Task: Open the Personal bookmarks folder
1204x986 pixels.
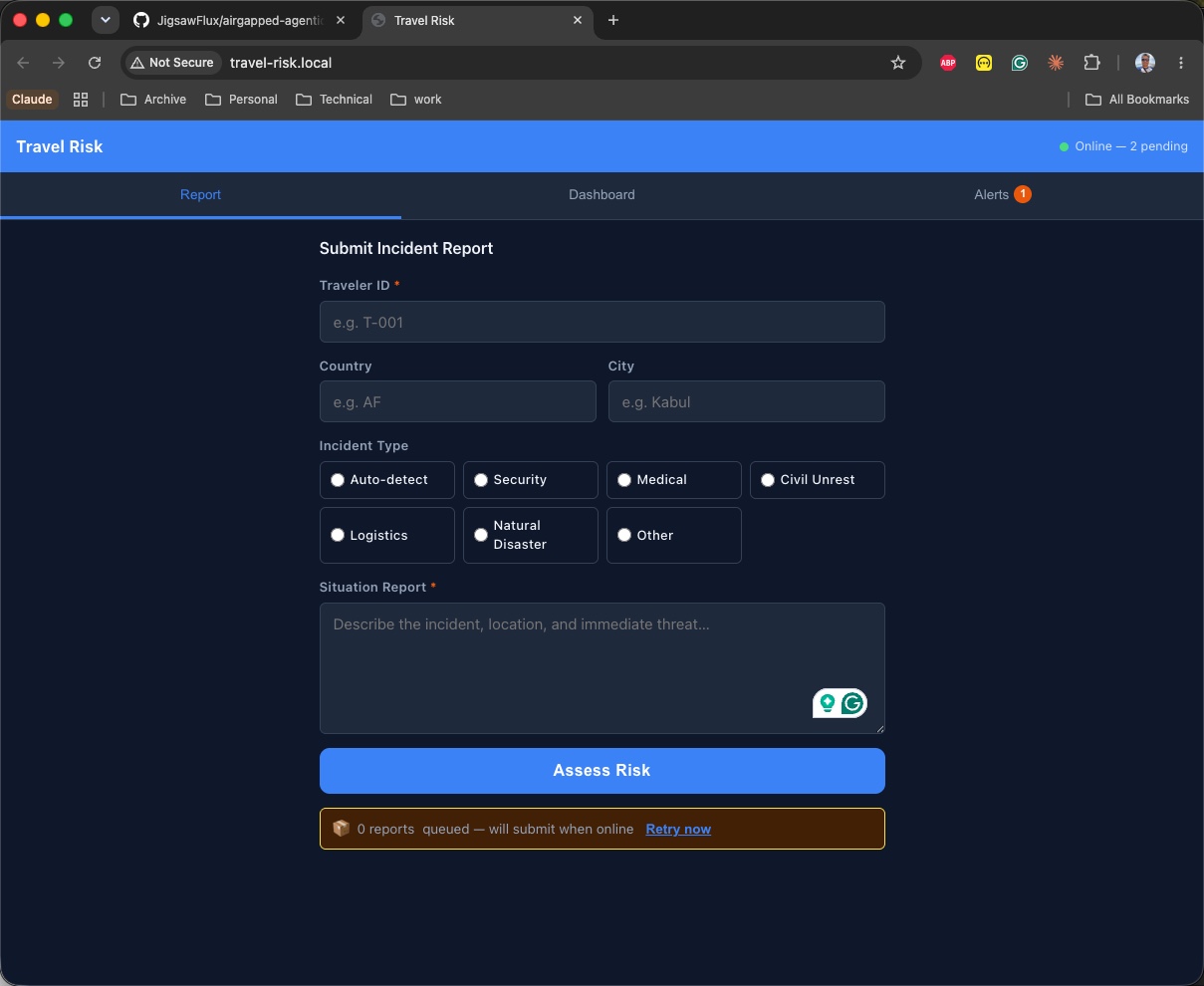Action: [x=241, y=100]
